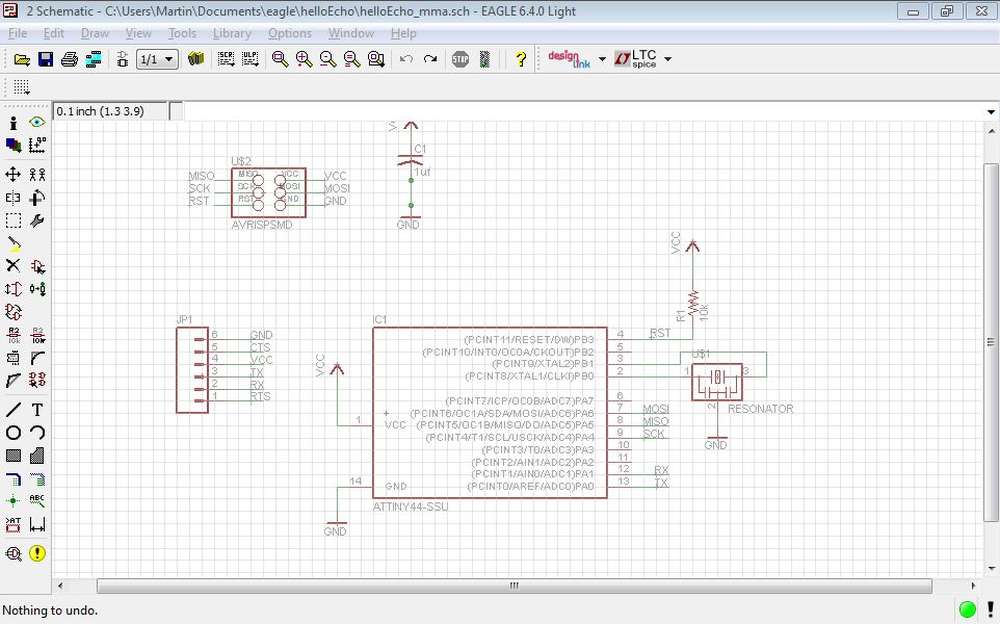
Task: Select the Name tool
Action: pos(13,335)
